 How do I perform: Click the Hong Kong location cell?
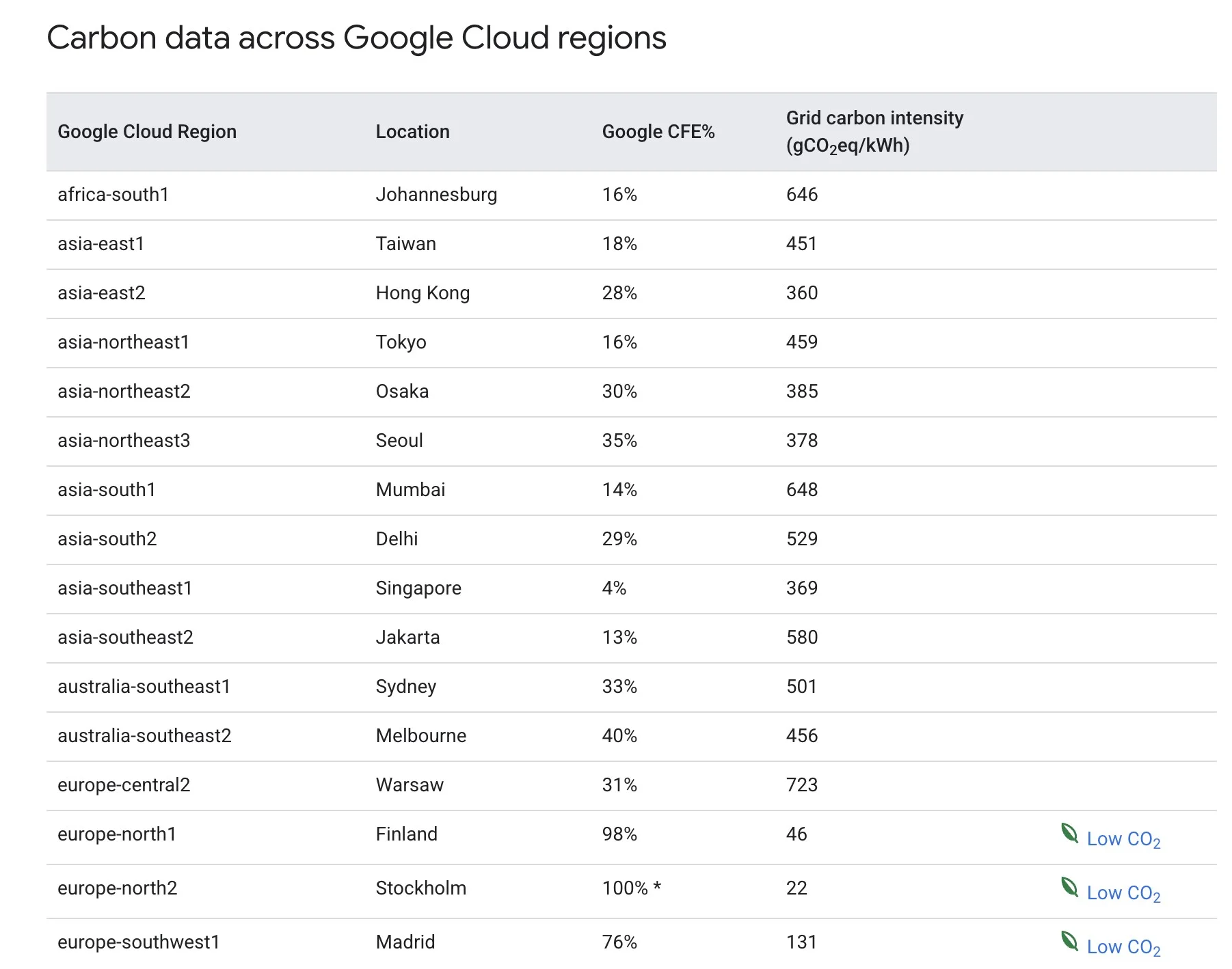(x=423, y=293)
